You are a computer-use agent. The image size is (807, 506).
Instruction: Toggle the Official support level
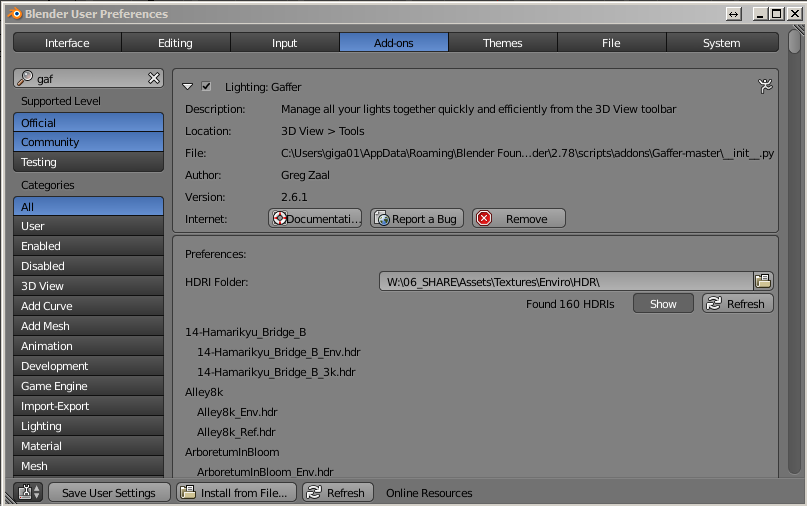89,123
